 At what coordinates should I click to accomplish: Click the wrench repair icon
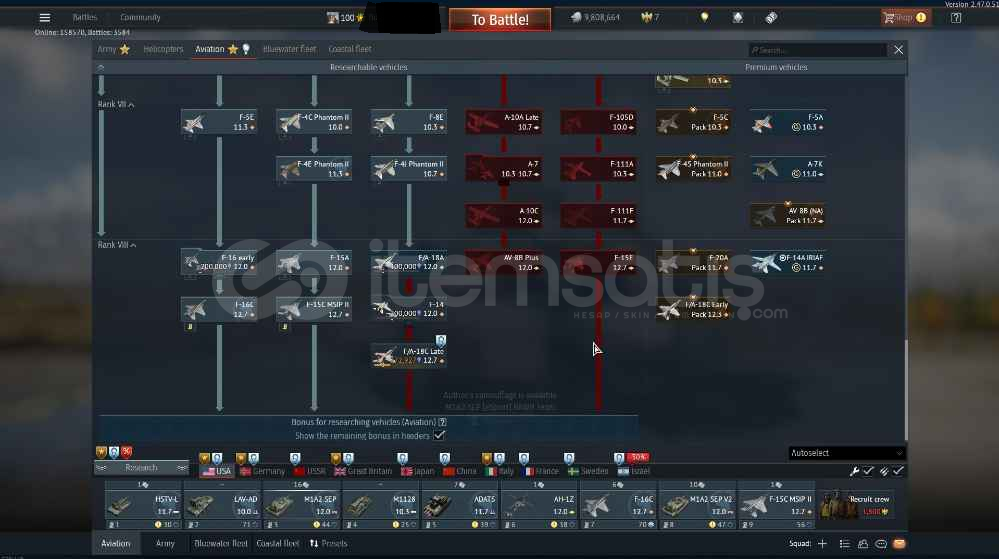pyautogui.click(x=854, y=471)
